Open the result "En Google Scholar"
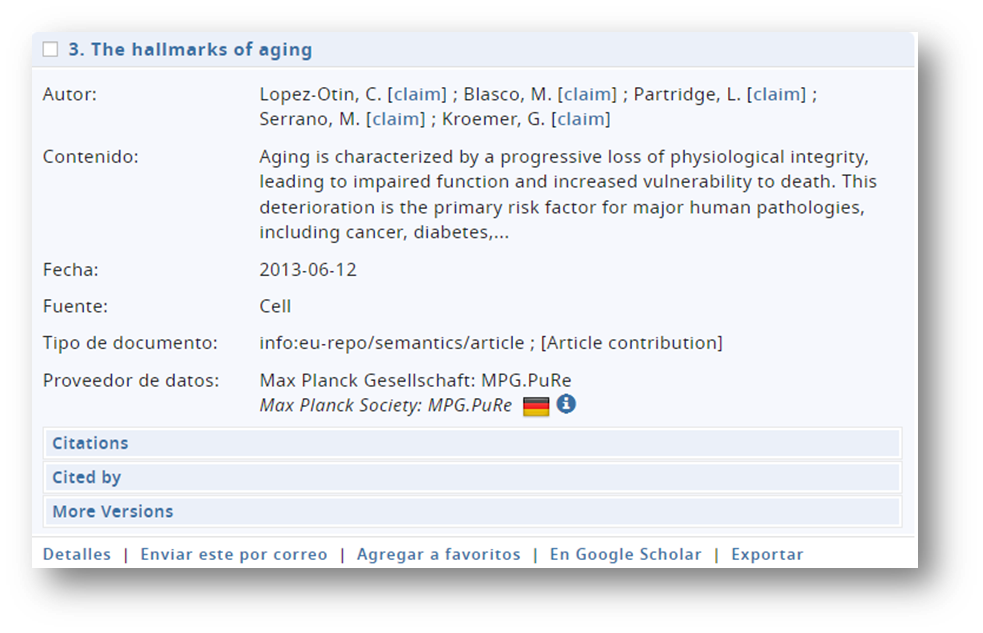 (x=625, y=554)
